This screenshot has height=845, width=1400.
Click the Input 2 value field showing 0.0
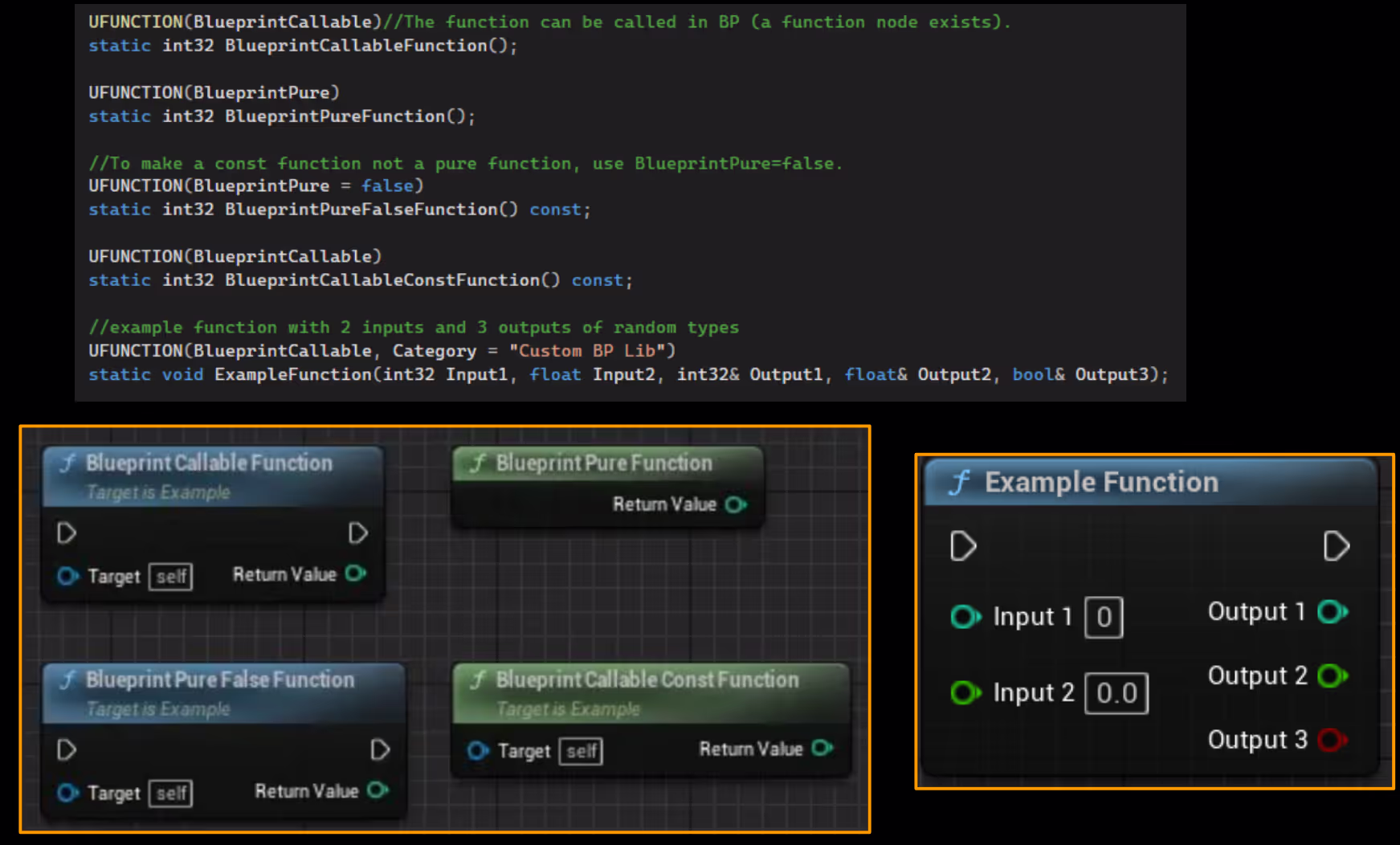[x=1116, y=693]
